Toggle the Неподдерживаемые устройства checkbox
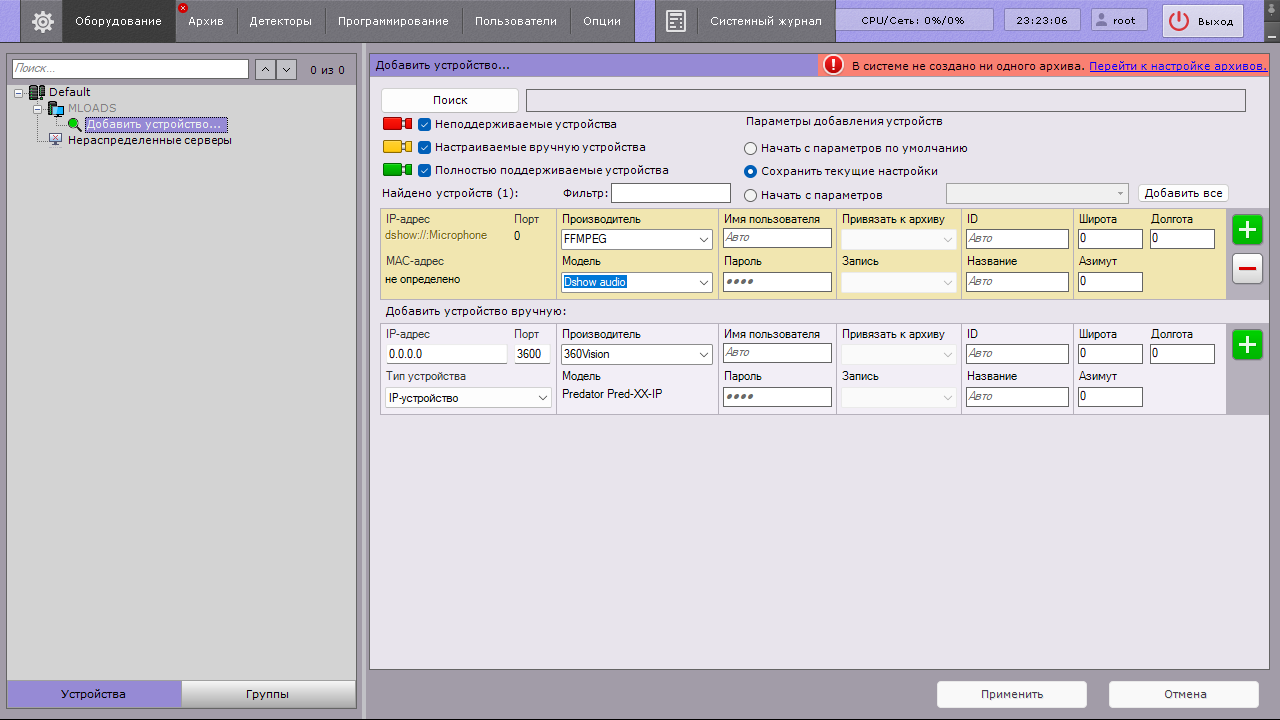The image size is (1280, 720). click(424, 124)
